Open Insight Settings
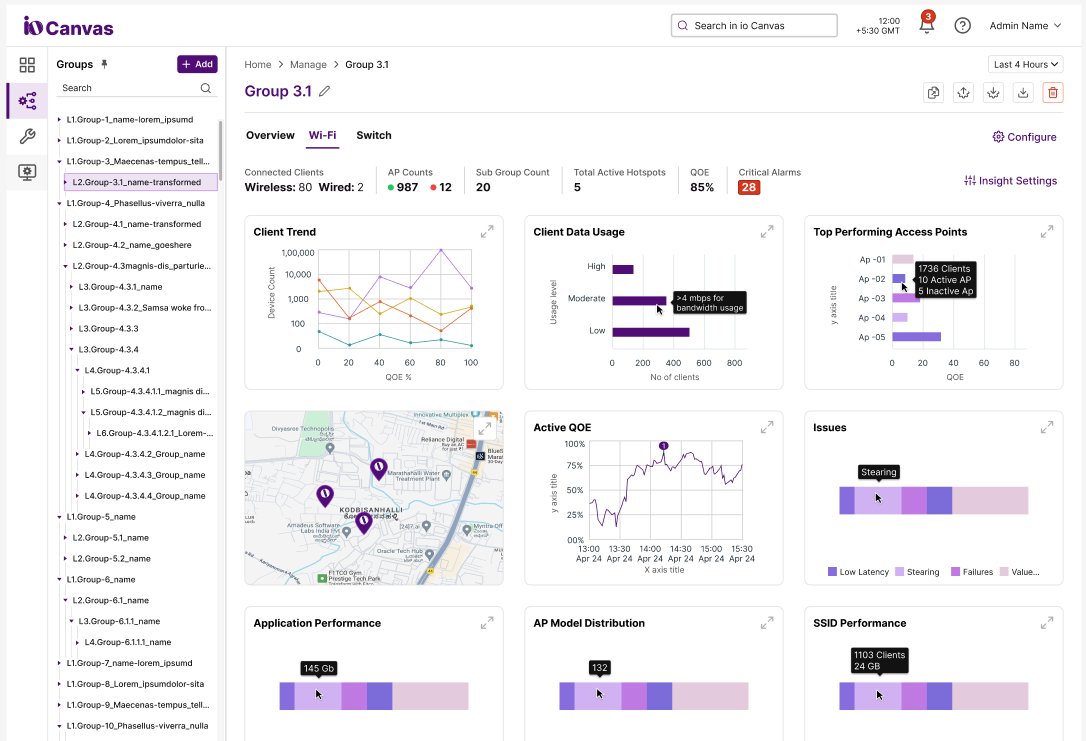 point(1010,181)
